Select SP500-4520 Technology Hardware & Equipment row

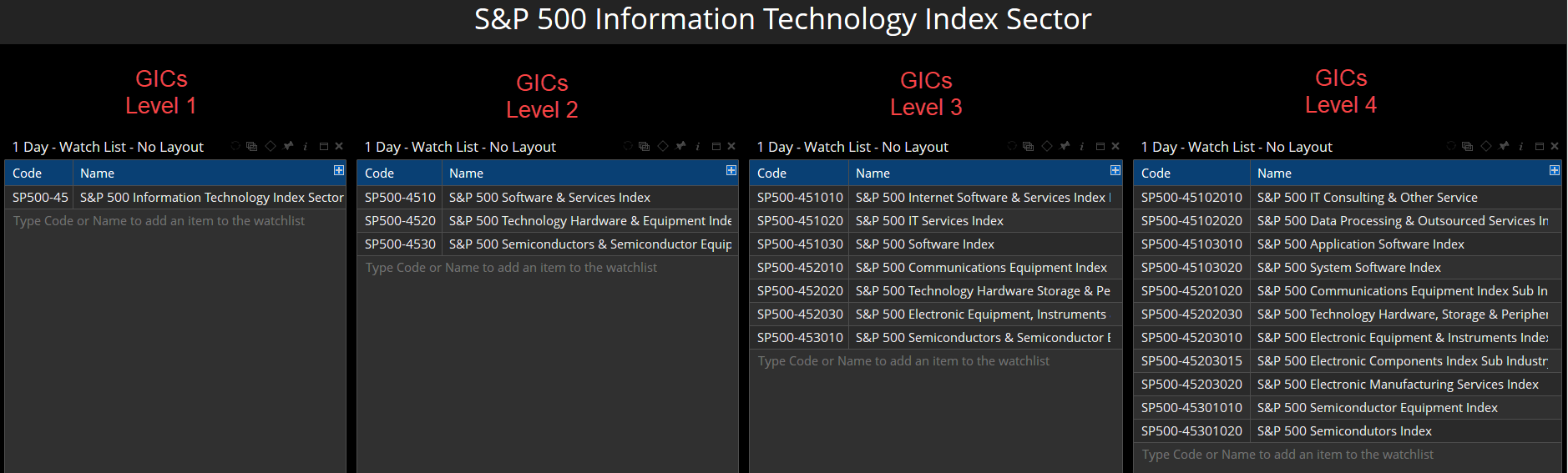(x=548, y=221)
